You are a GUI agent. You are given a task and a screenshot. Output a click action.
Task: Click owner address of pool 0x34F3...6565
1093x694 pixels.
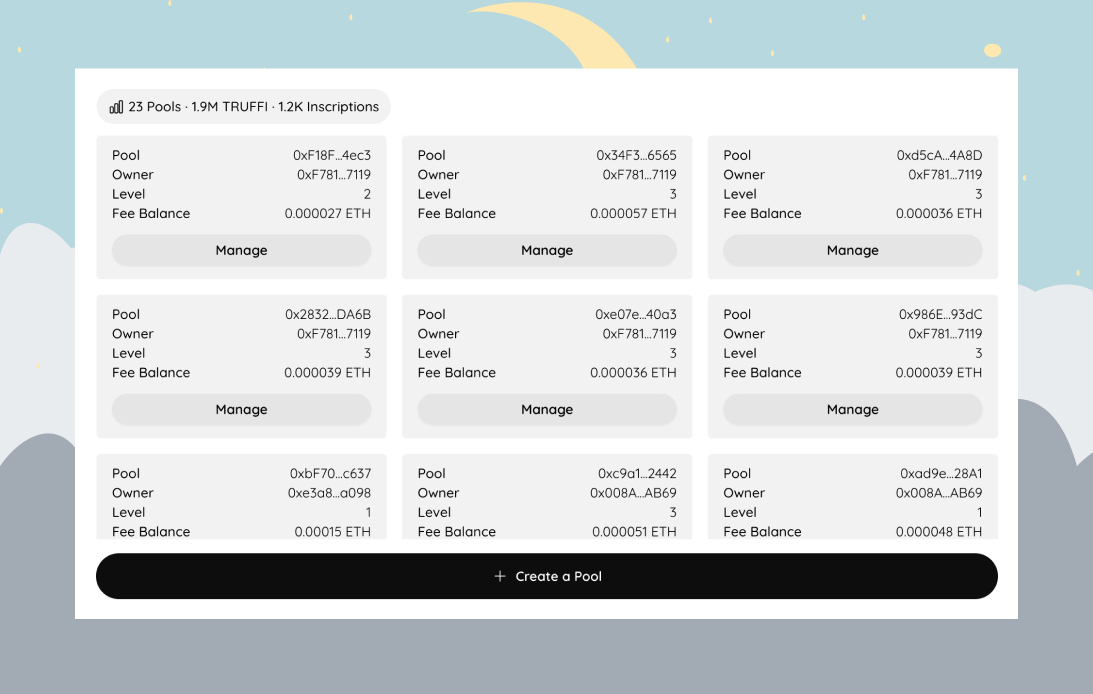click(x=639, y=175)
